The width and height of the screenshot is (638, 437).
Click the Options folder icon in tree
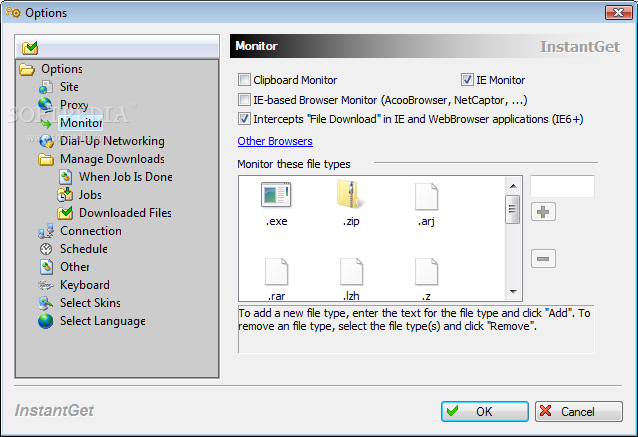pos(27,70)
